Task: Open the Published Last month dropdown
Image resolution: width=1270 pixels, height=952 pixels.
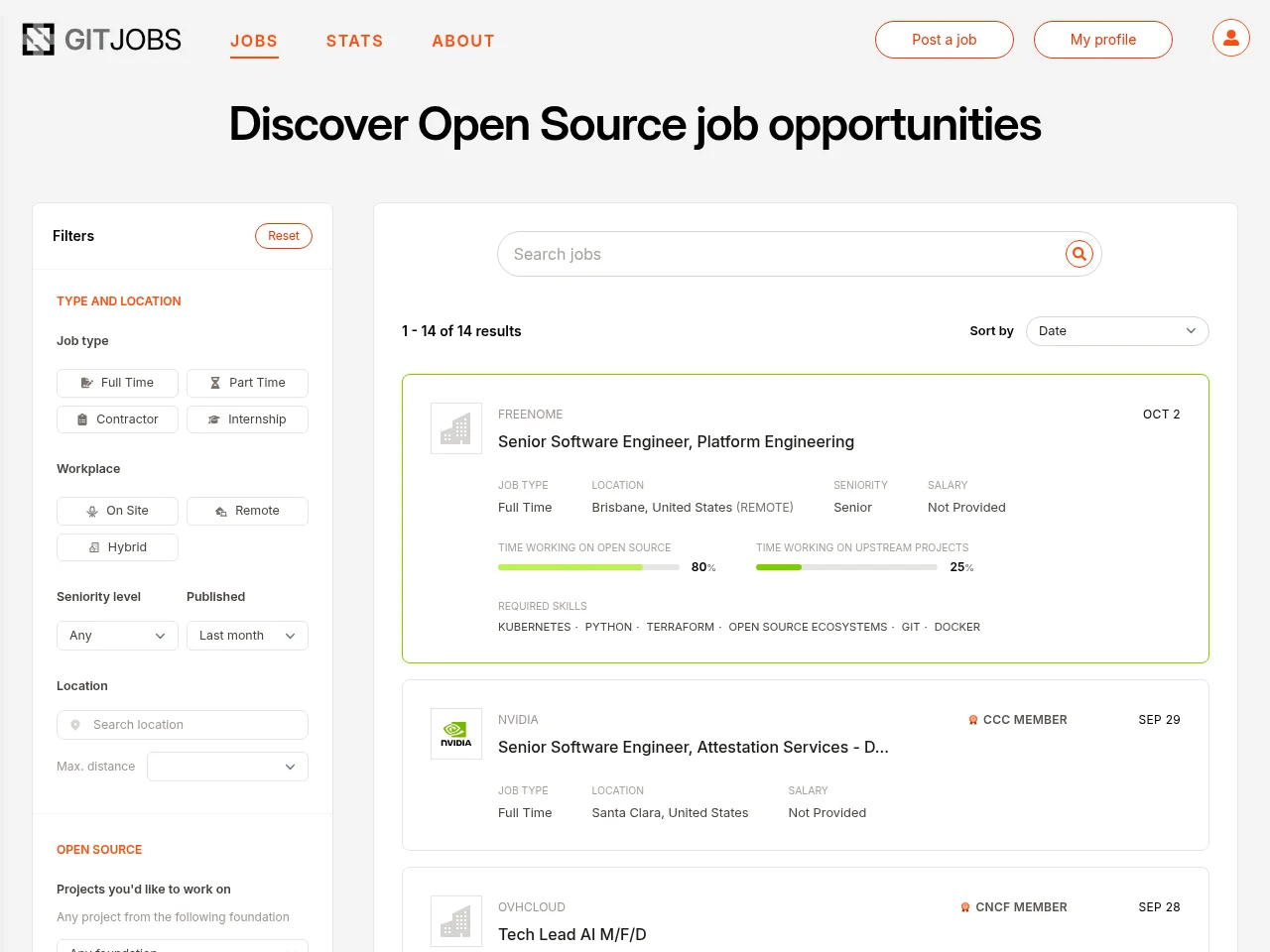Action: click(247, 636)
